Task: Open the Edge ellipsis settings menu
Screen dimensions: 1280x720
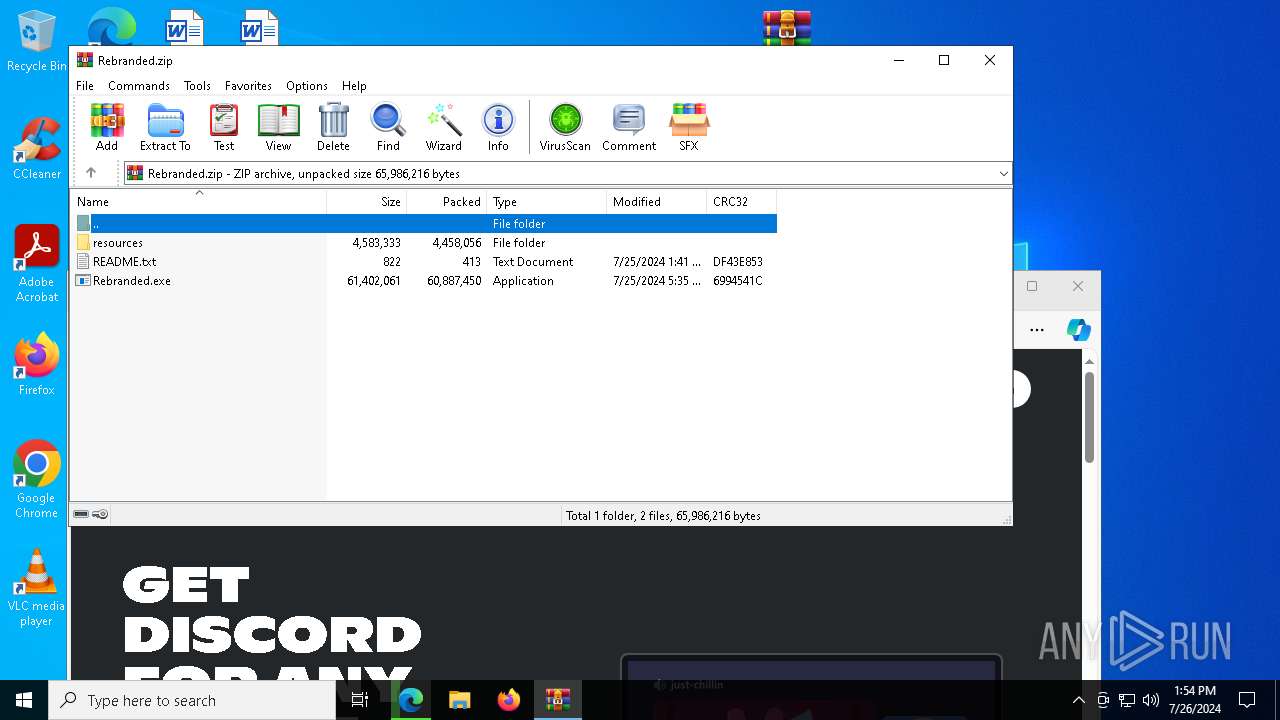Action: [1037, 329]
